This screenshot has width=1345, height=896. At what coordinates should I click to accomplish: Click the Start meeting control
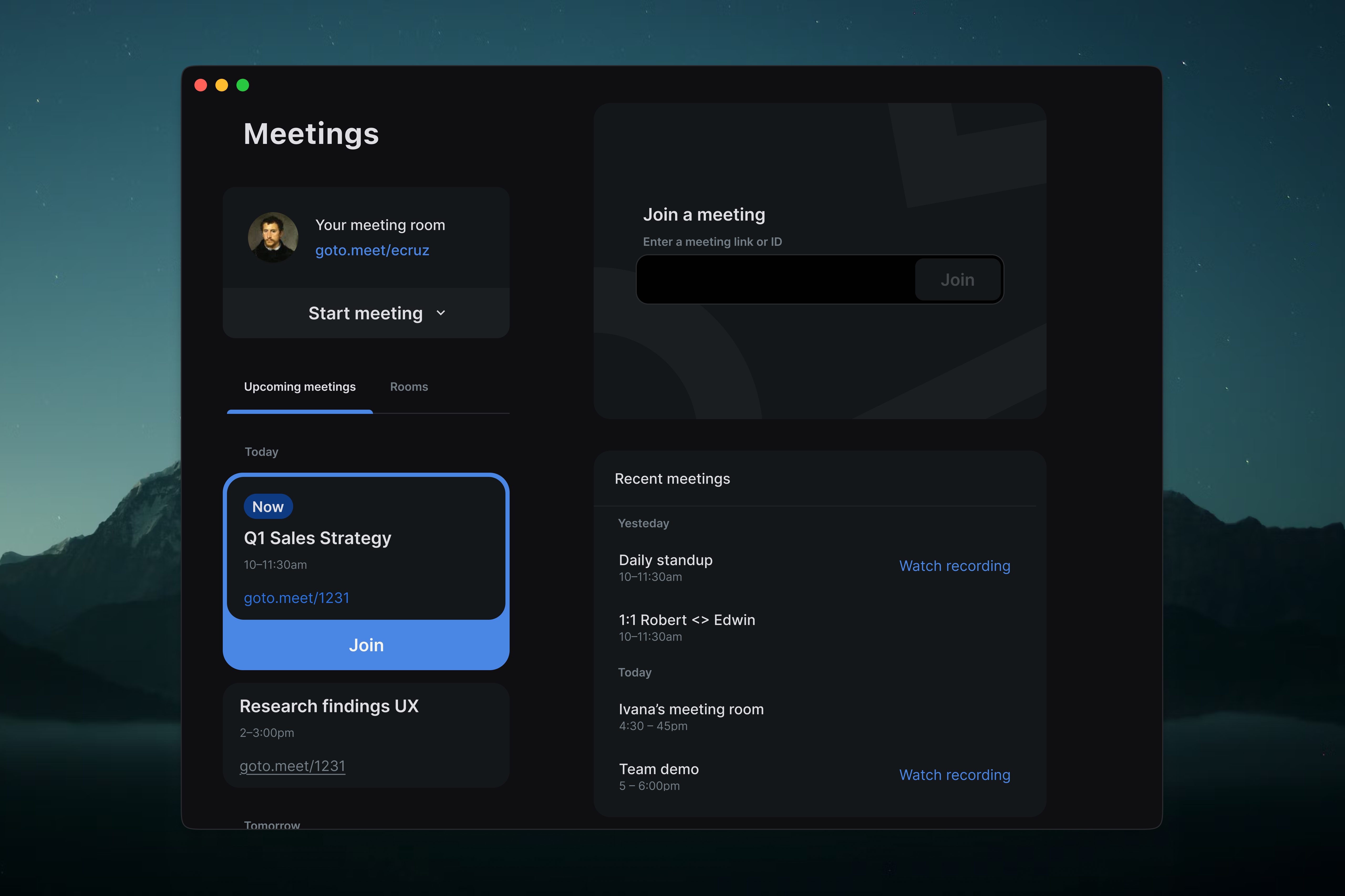(x=366, y=313)
